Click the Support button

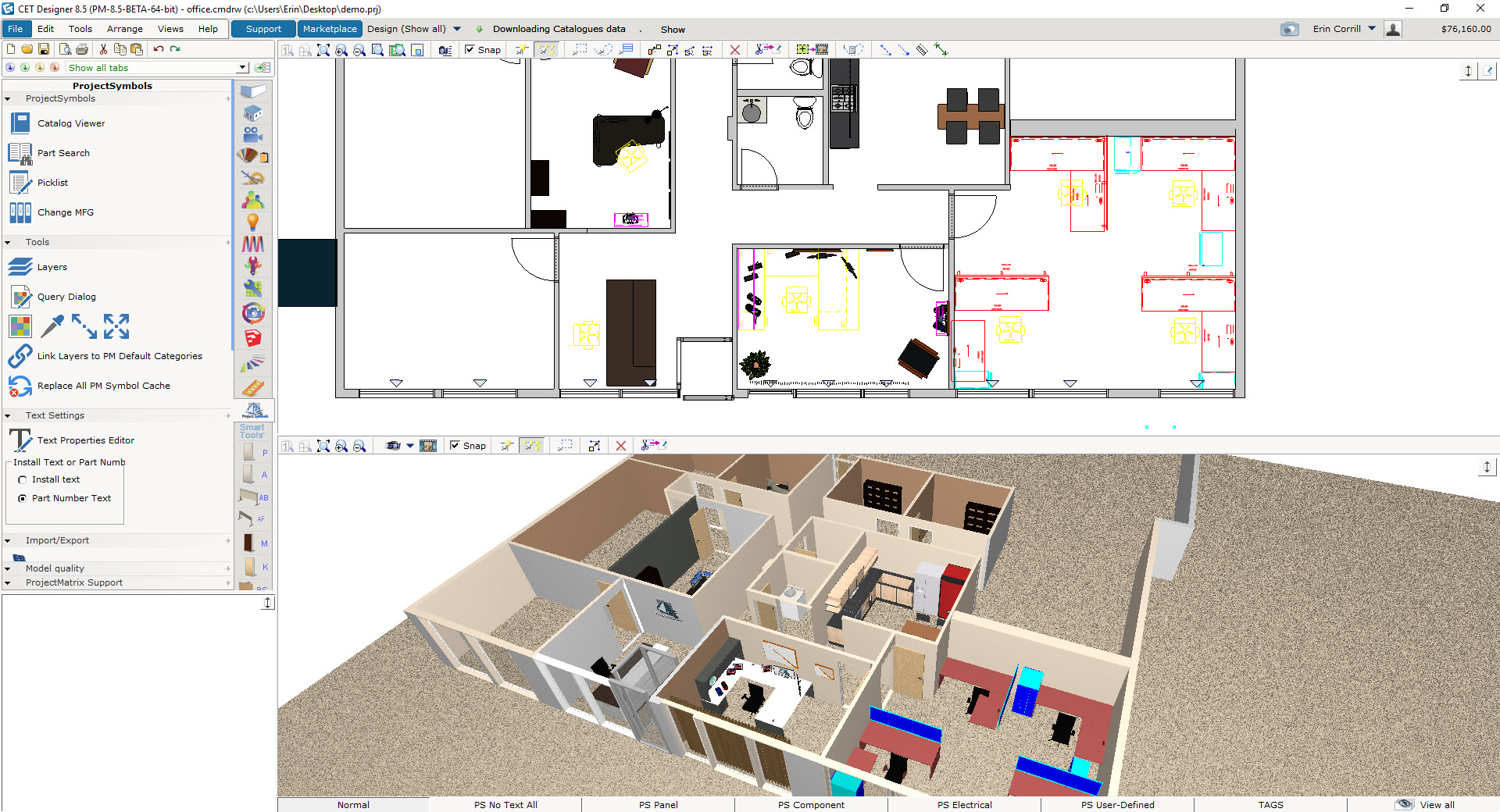pyautogui.click(x=263, y=29)
